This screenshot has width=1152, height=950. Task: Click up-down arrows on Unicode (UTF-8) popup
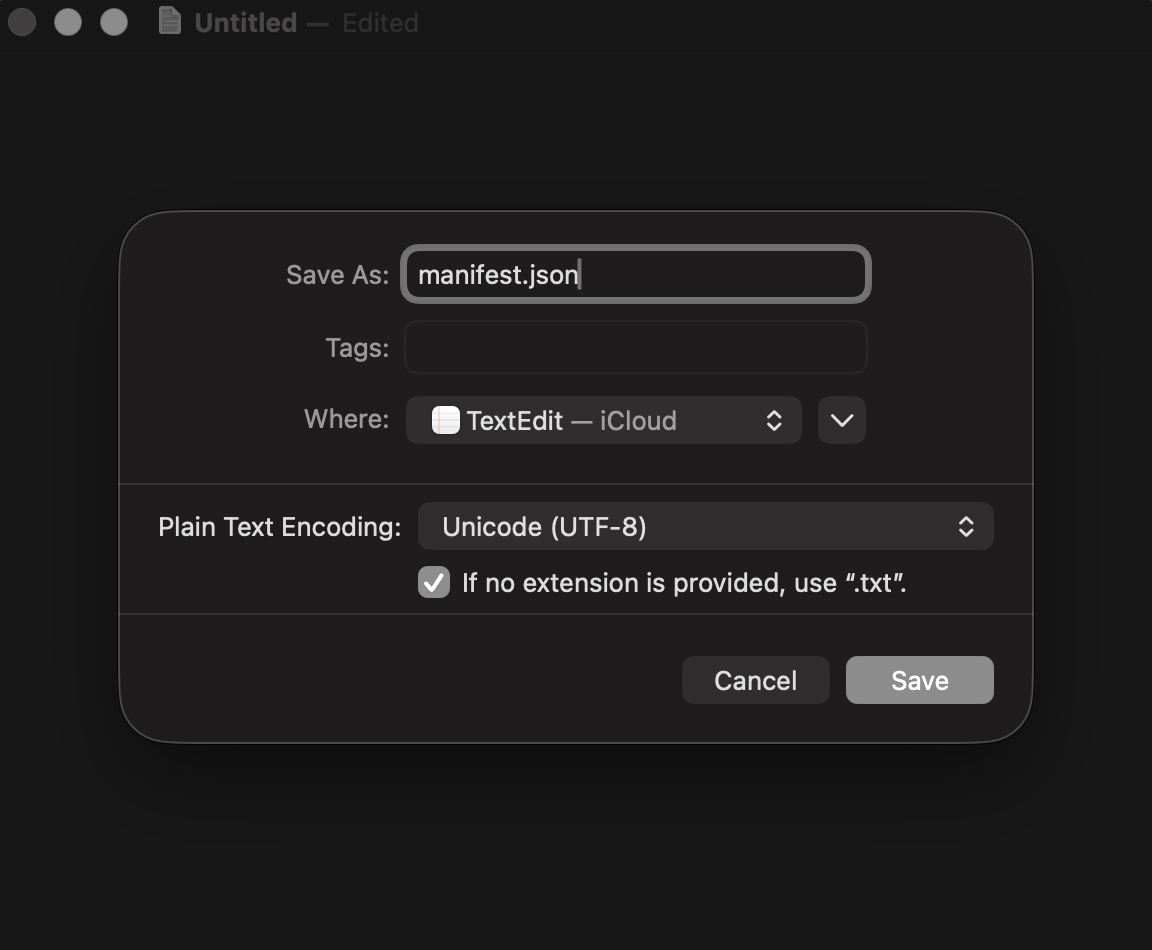(x=966, y=526)
